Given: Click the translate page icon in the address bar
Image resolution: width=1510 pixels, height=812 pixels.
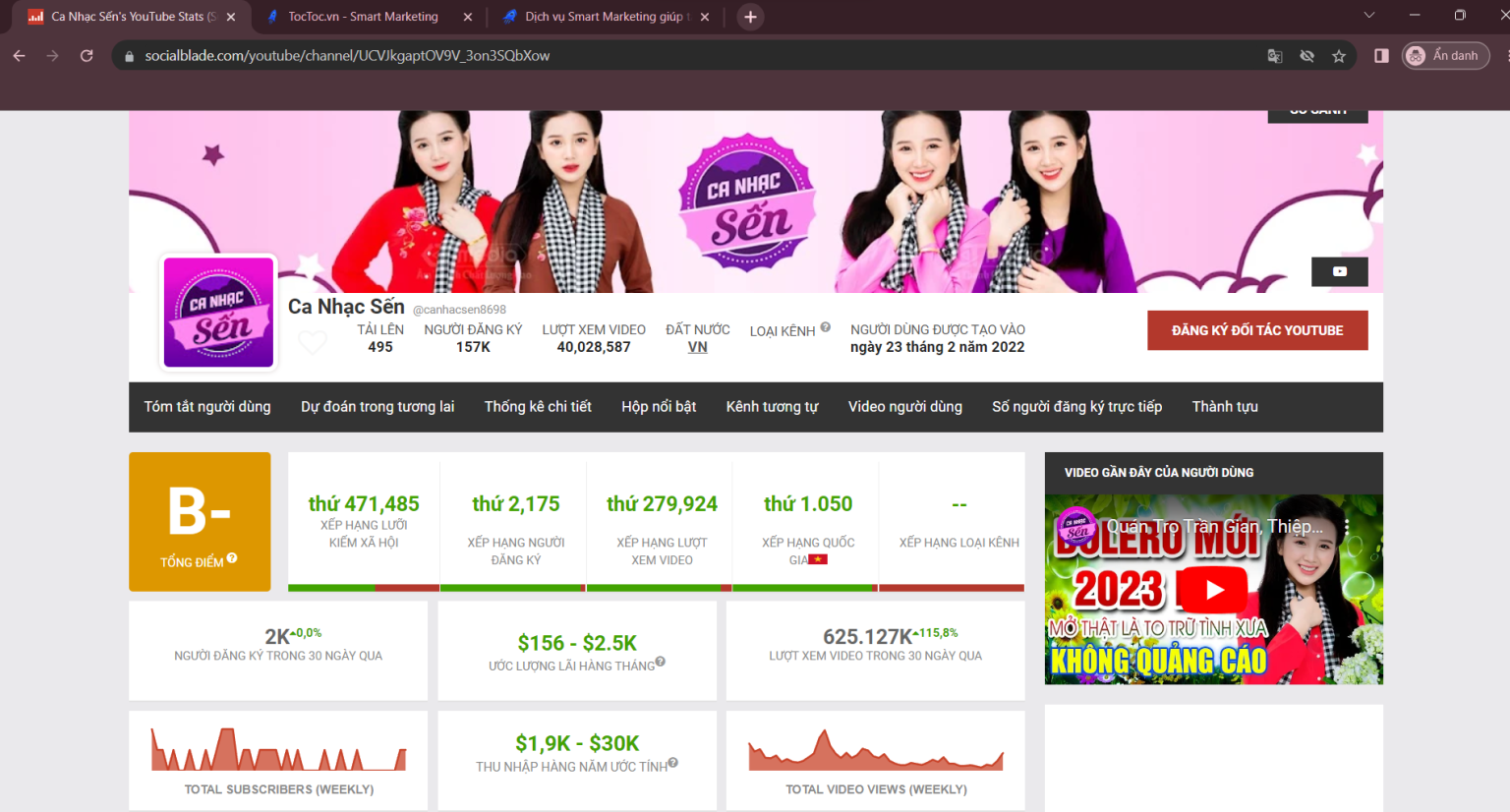Looking at the screenshot, I should pos(1274,56).
